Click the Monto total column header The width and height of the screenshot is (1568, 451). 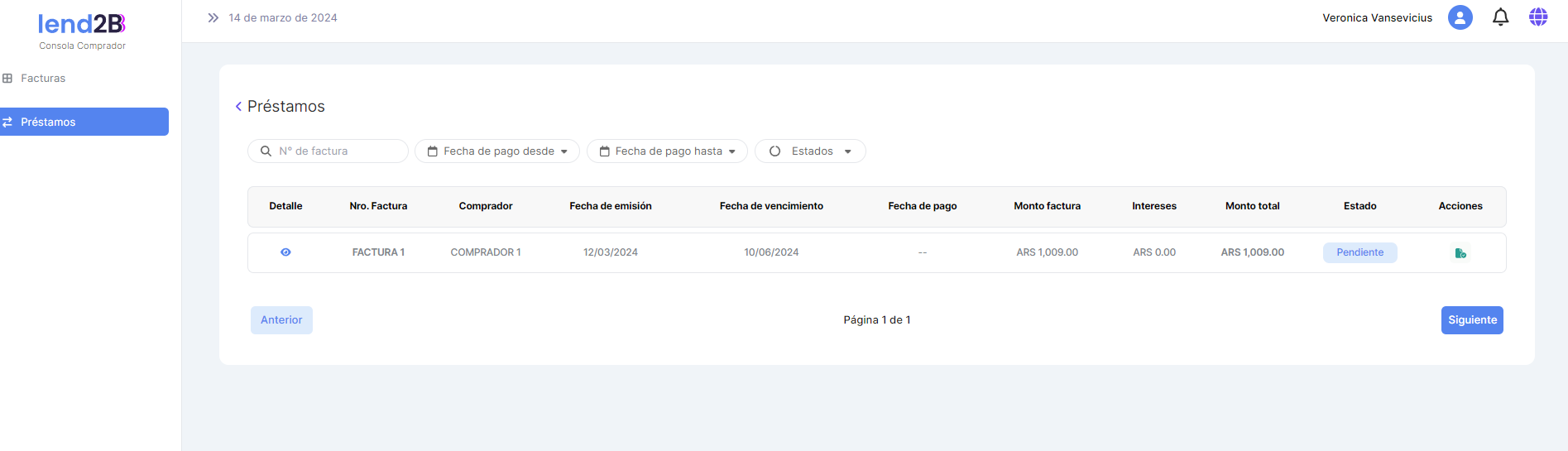pyautogui.click(x=1252, y=206)
